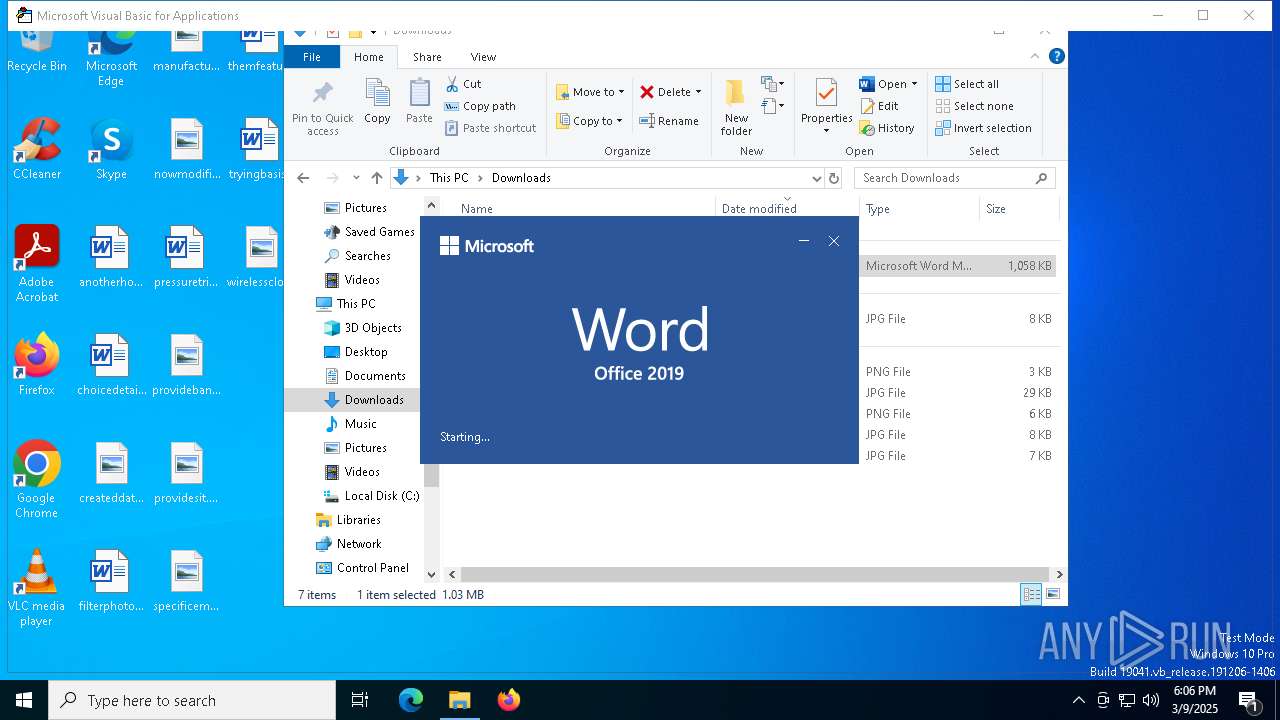Click the Rename command
The width and height of the screenshot is (1280, 720).
(x=669, y=121)
